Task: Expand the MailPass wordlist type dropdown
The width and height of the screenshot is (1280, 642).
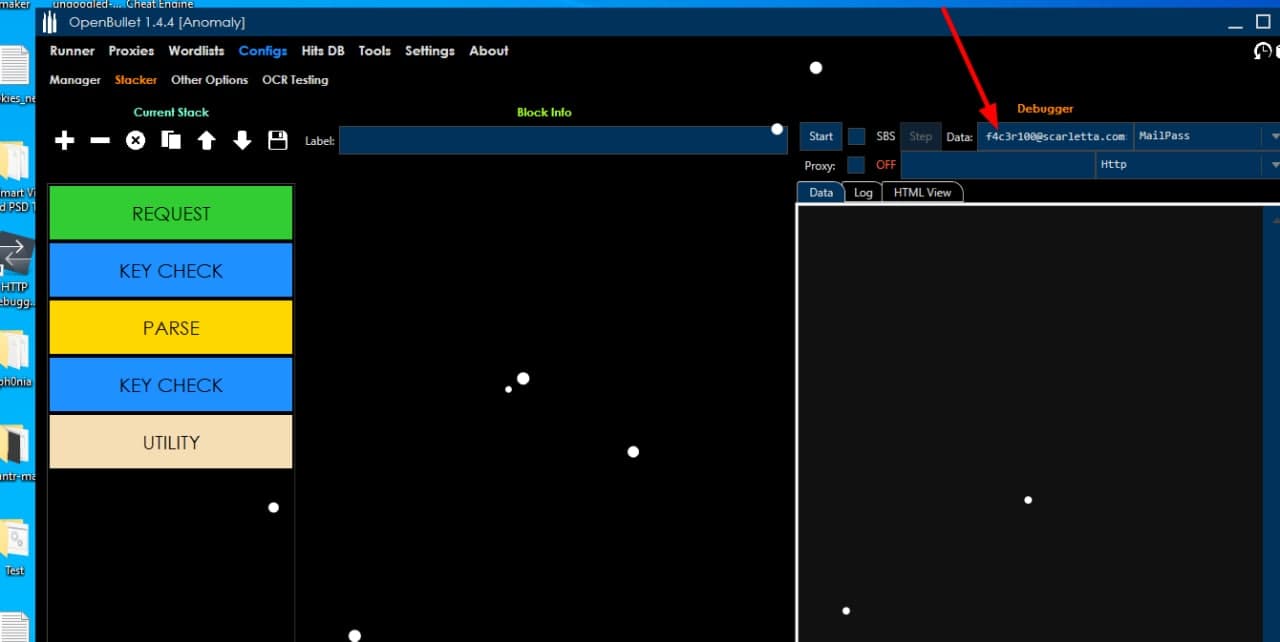Action: point(1274,137)
